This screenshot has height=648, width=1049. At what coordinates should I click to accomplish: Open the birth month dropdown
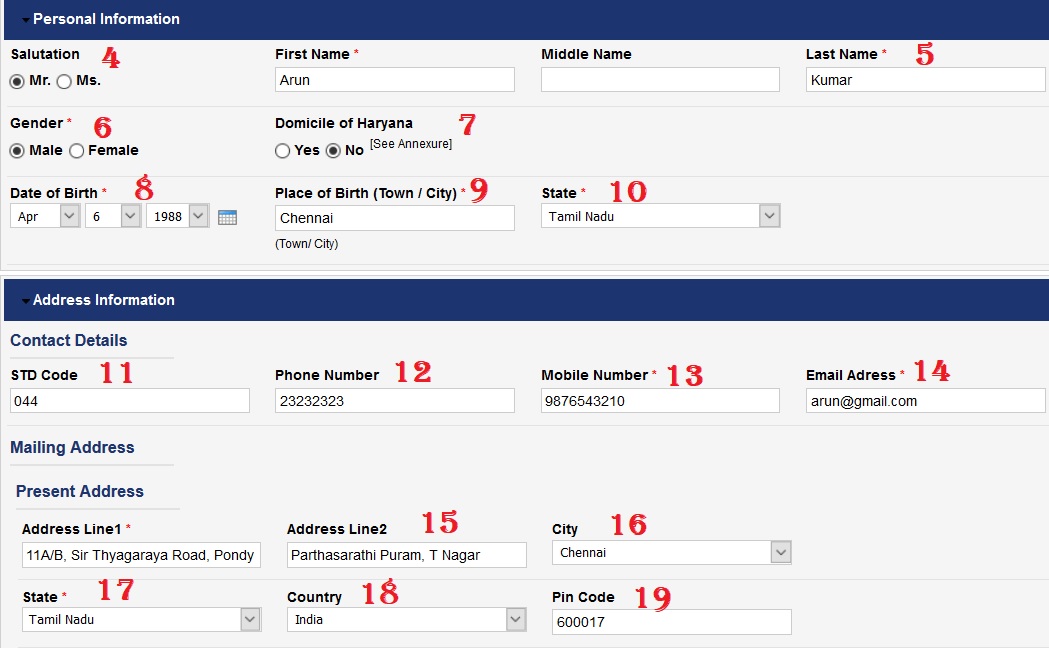point(44,216)
